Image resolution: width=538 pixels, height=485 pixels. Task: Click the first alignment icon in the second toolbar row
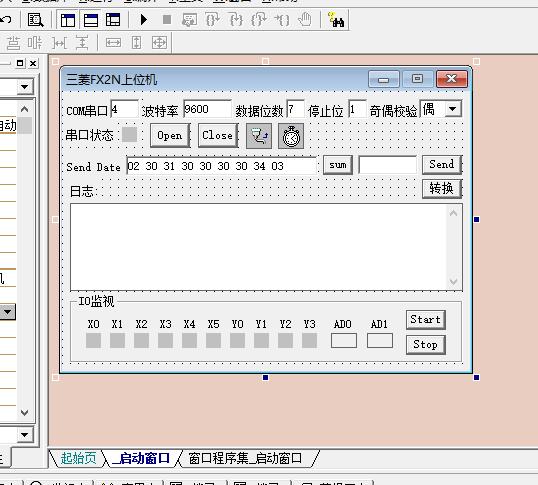click(x=14, y=43)
